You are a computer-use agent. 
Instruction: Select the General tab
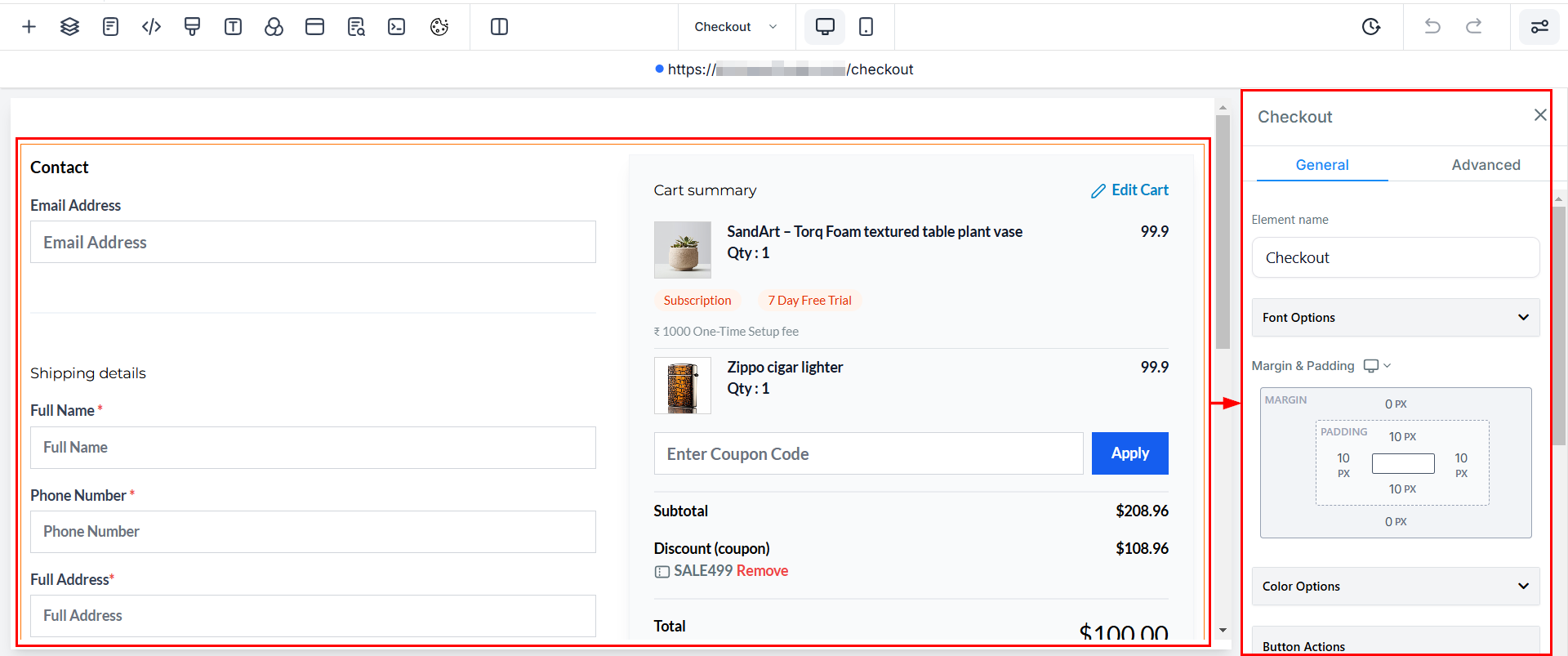click(1322, 165)
